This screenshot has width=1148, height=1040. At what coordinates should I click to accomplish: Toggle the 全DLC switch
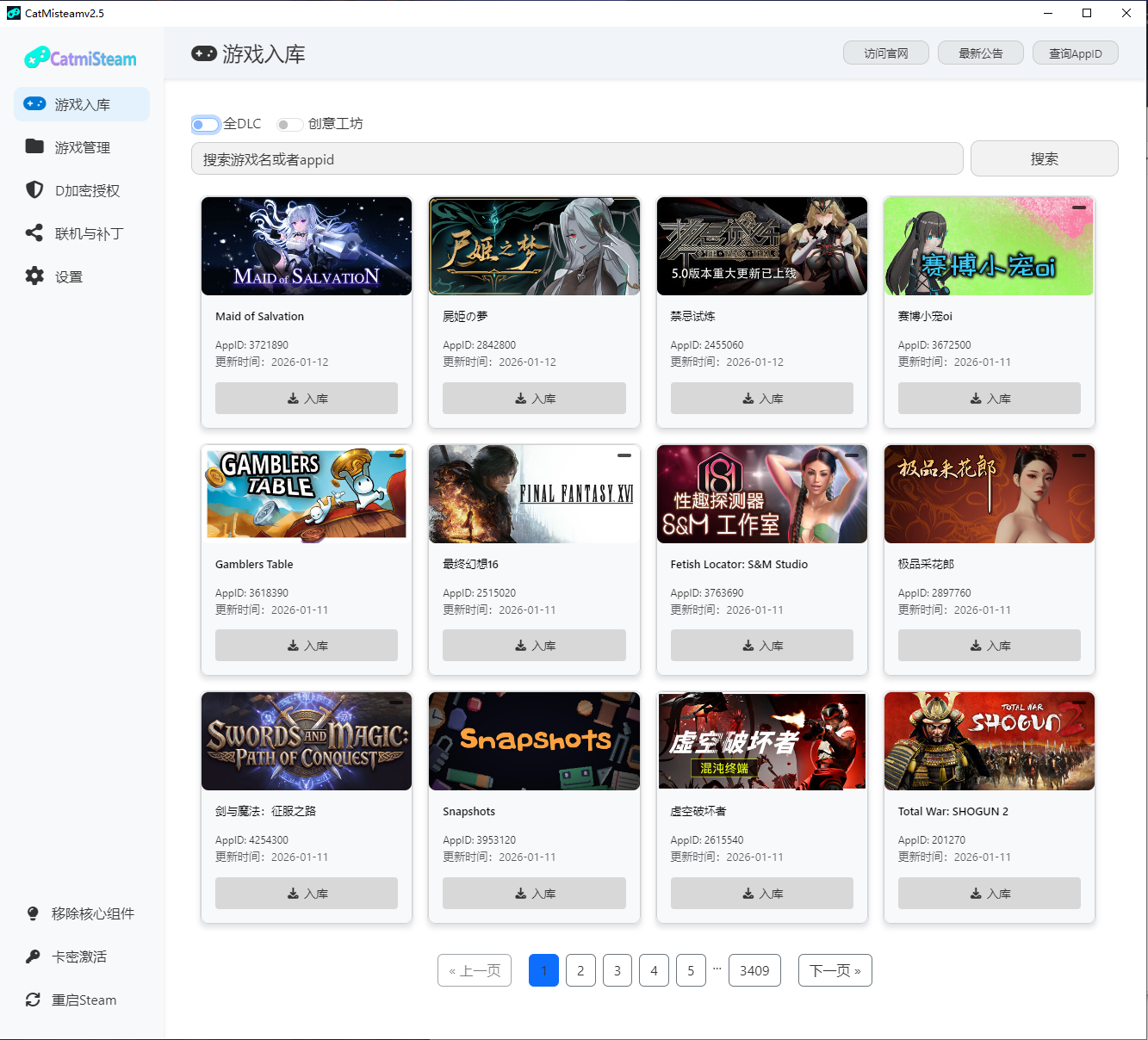[205, 125]
